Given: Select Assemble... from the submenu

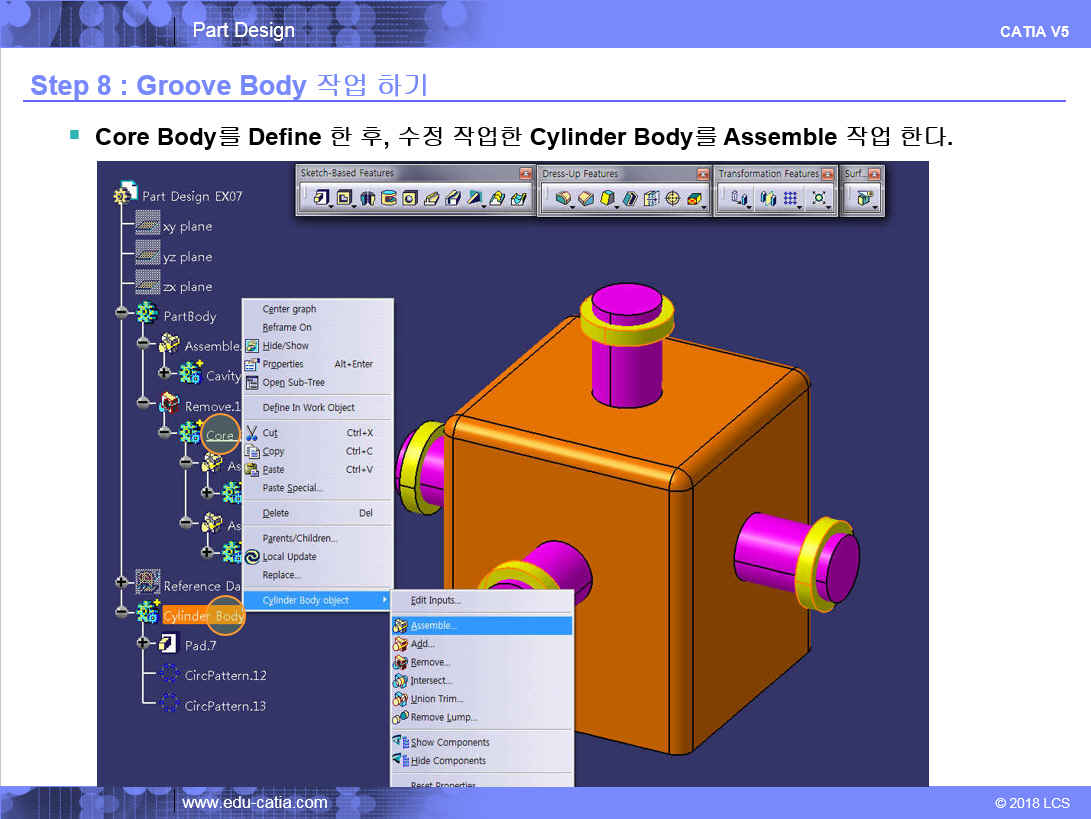Looking at the screenshot, I should click(x=433, y=625).
